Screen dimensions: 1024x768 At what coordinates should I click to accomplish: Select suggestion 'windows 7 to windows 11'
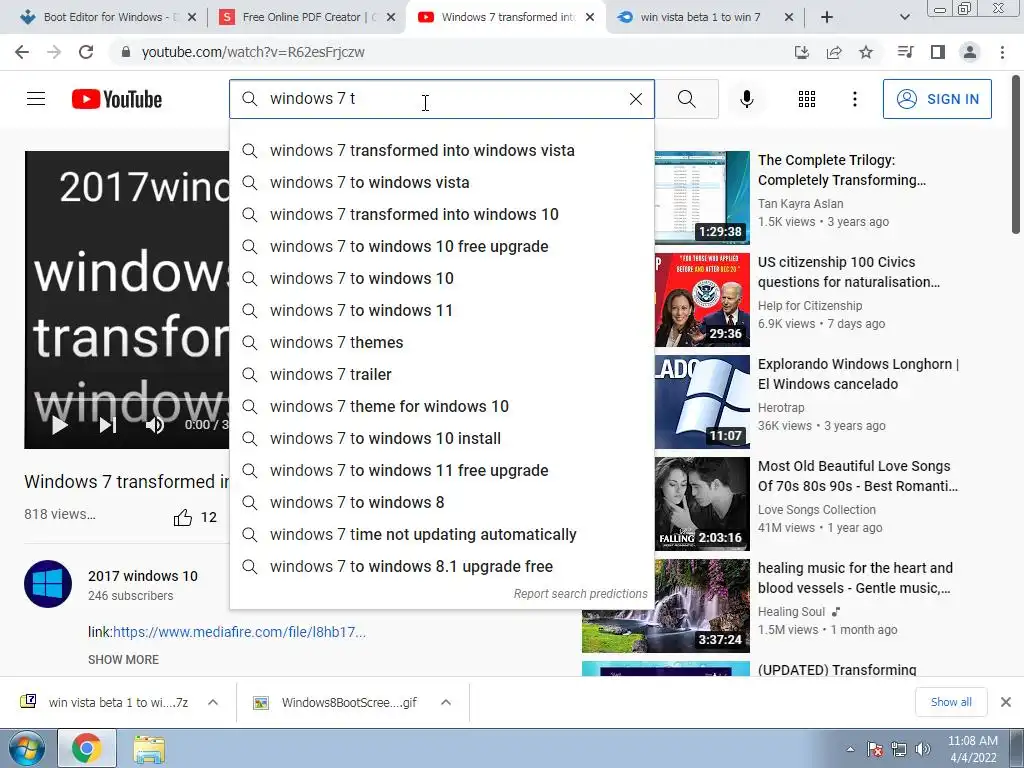coord(441,311)
